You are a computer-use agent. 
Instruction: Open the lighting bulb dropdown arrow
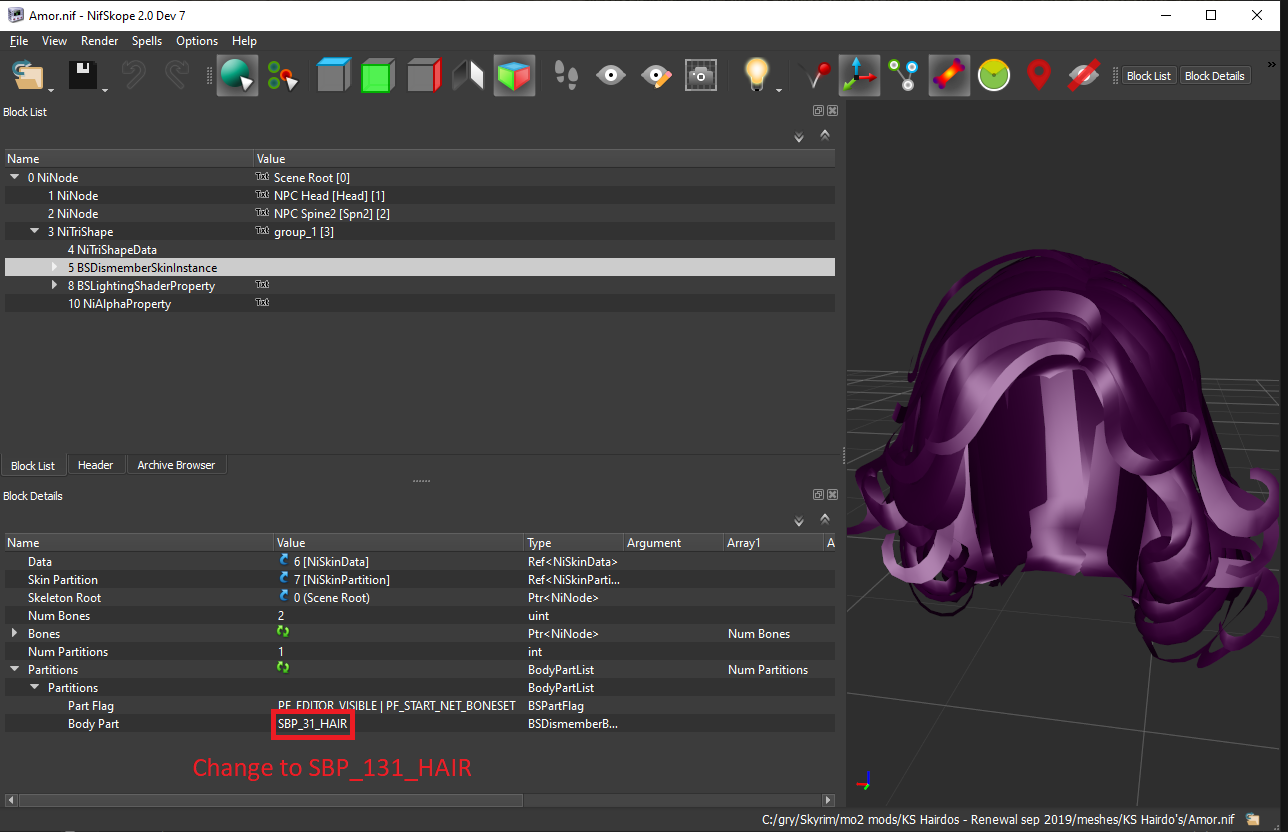pos(779,90)
